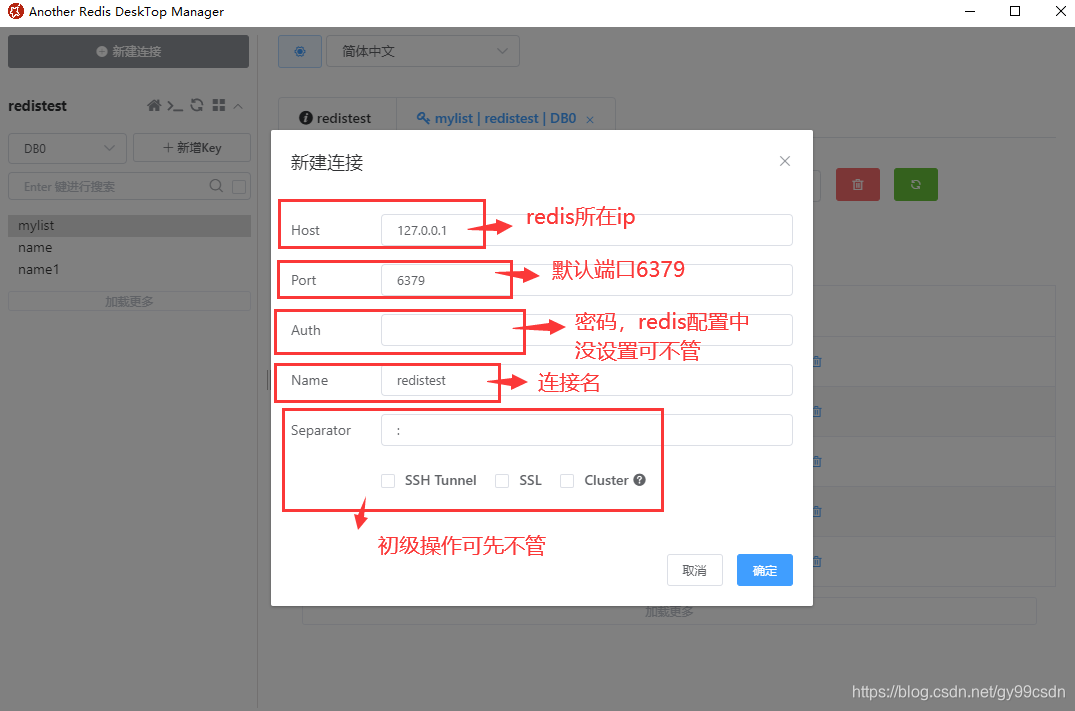Click the 新建连接 button in sidebar

[x=128, y=51]
